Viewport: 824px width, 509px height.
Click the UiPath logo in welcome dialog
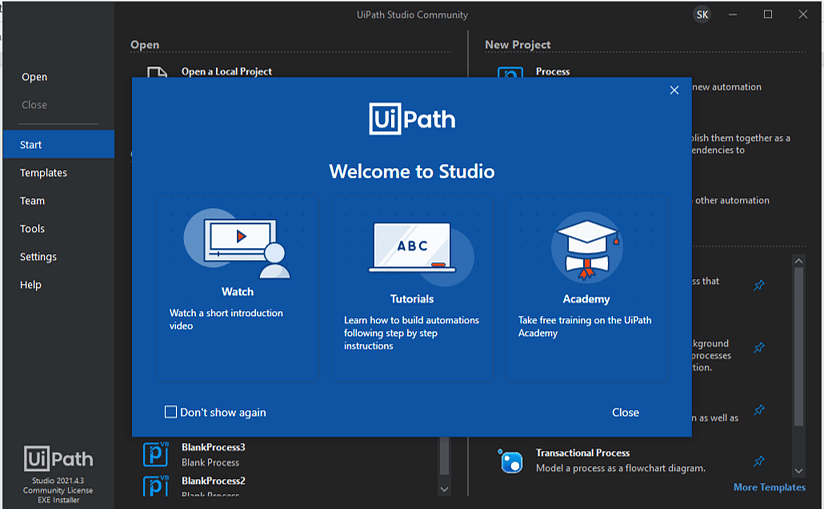click(x=412, y=119)
